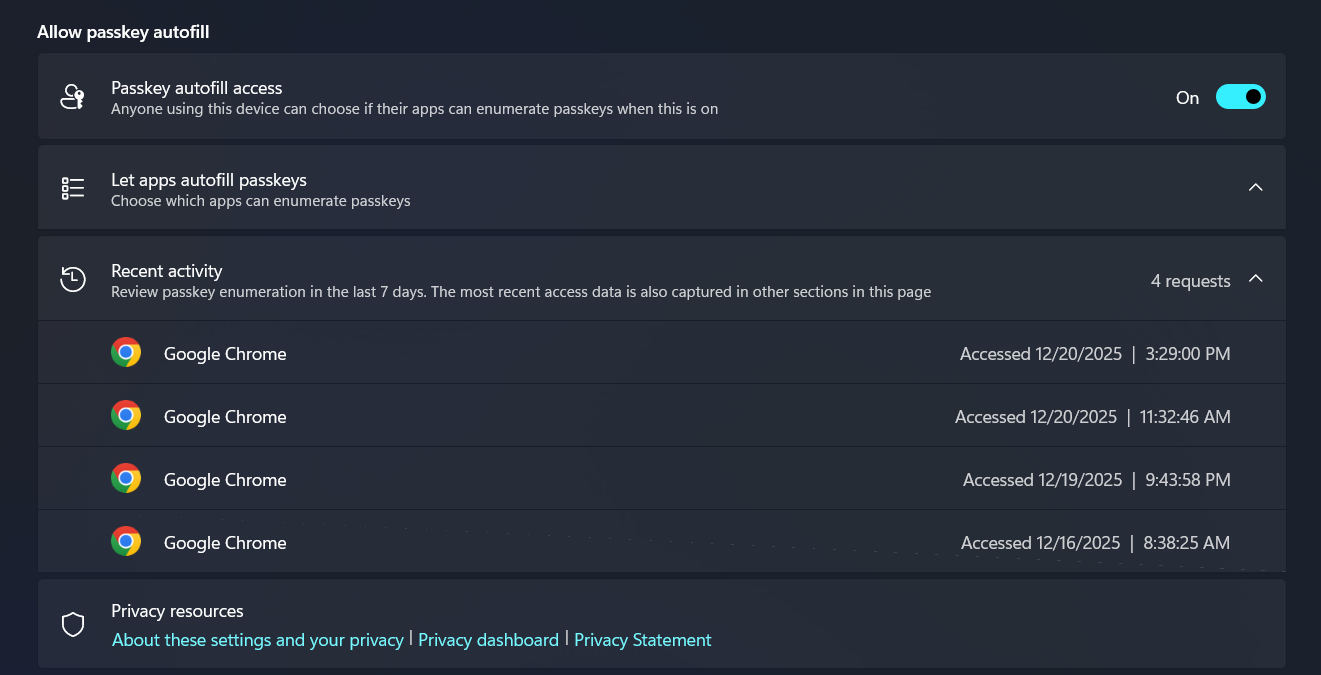Click the Let apps autofill passkeys list icon
The height and width of the screenshot is (675, 1321).
72,188
